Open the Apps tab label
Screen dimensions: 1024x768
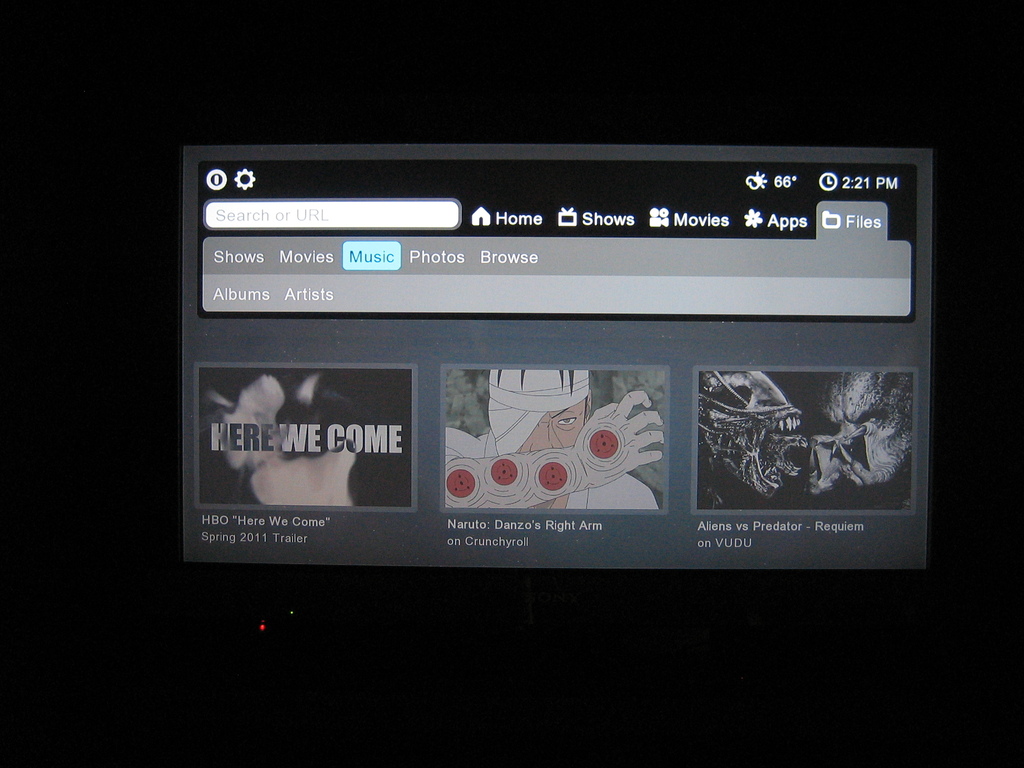coord(787,222)
